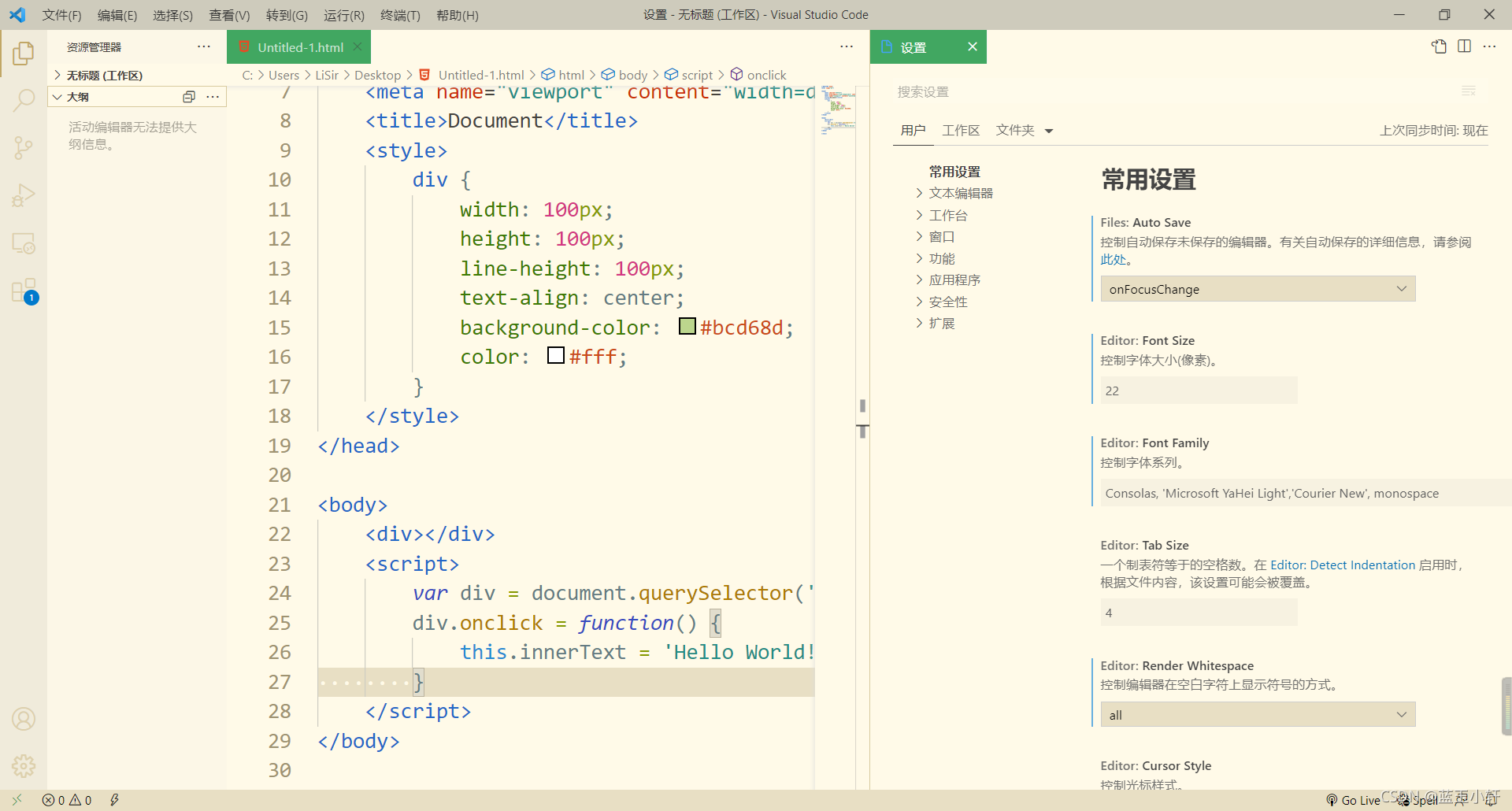This screenshot has width=1512, height=811.
Task: Open the Search view icon
Action: click(x=24, y=100)
